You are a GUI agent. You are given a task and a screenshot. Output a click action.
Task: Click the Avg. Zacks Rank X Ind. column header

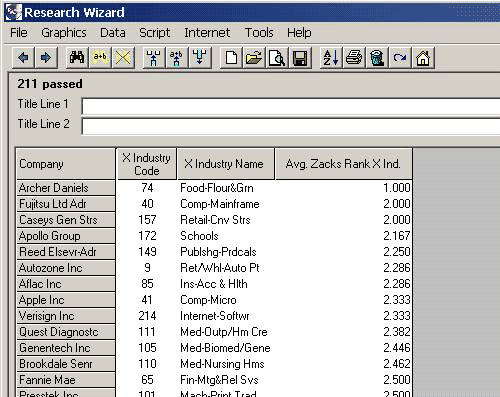(x=344, y=164)
